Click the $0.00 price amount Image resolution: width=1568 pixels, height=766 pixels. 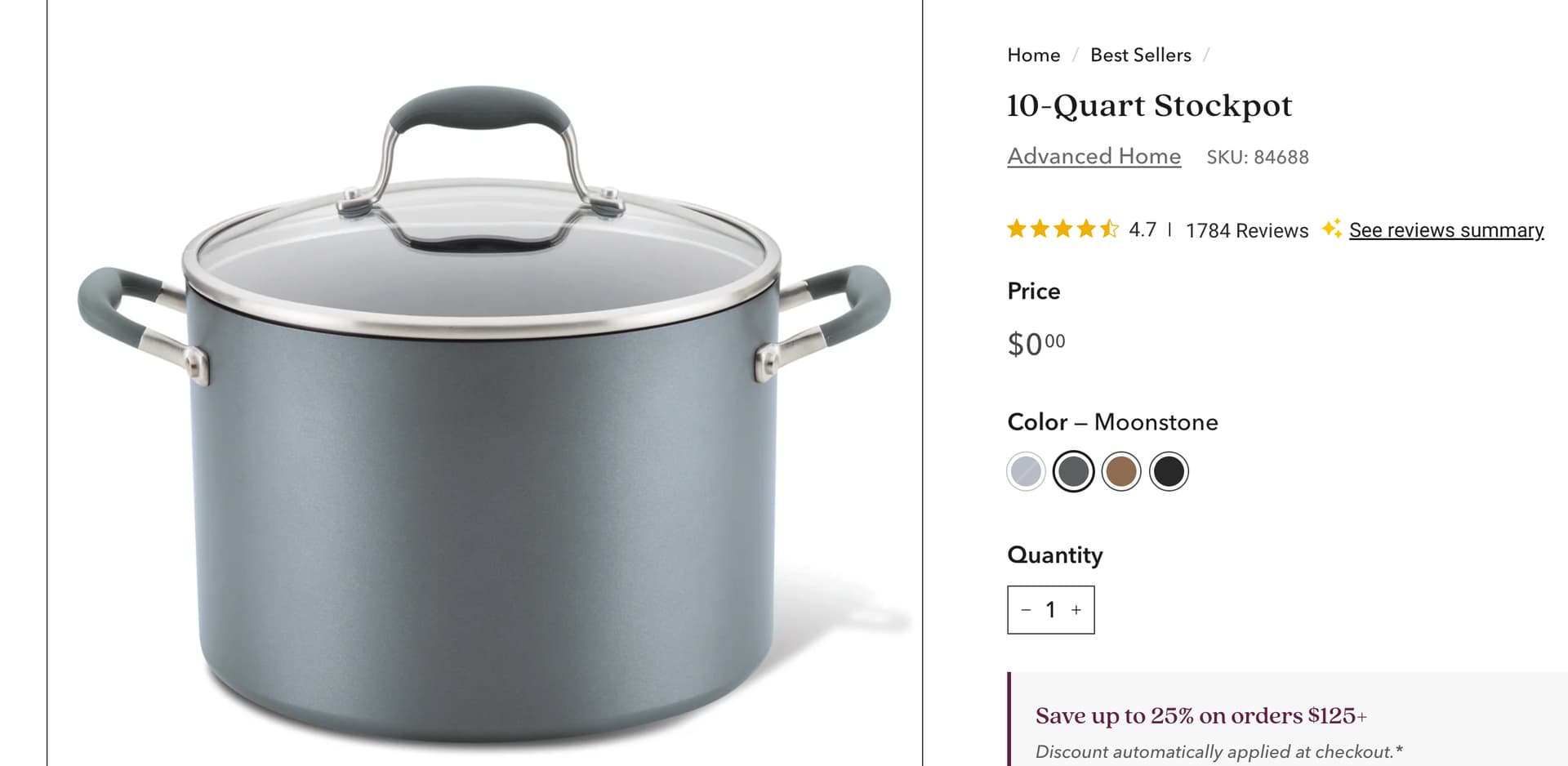[x=1036, y=344]
